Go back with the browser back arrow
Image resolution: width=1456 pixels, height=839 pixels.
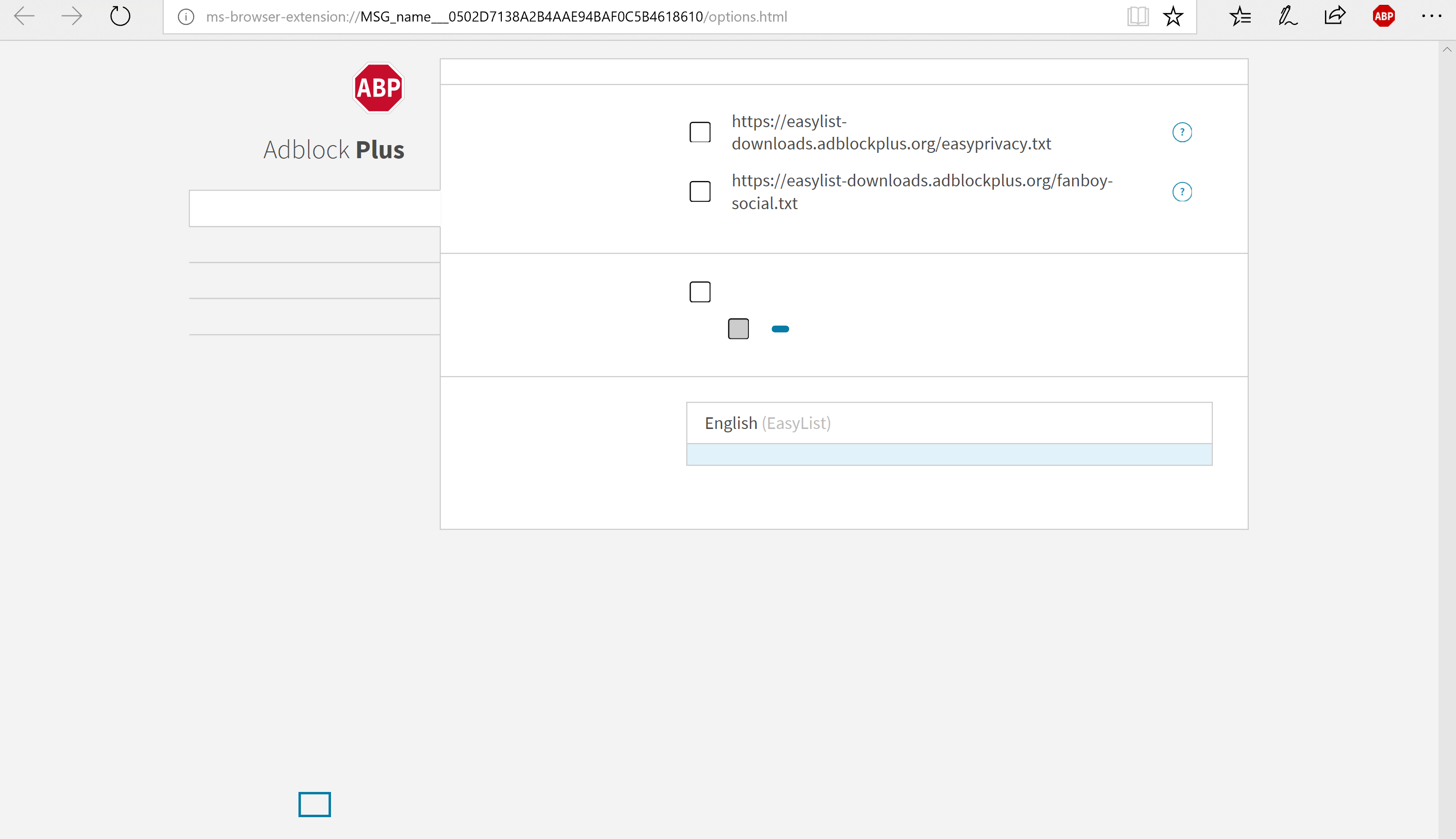[x=24, y=16]
